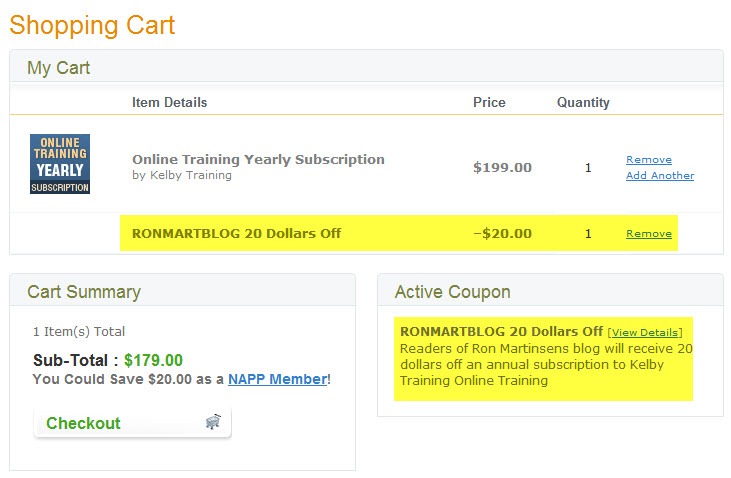Click the $199.00 price value
Image resolution: width=731 pixels, height=478 pixels.
502,167
